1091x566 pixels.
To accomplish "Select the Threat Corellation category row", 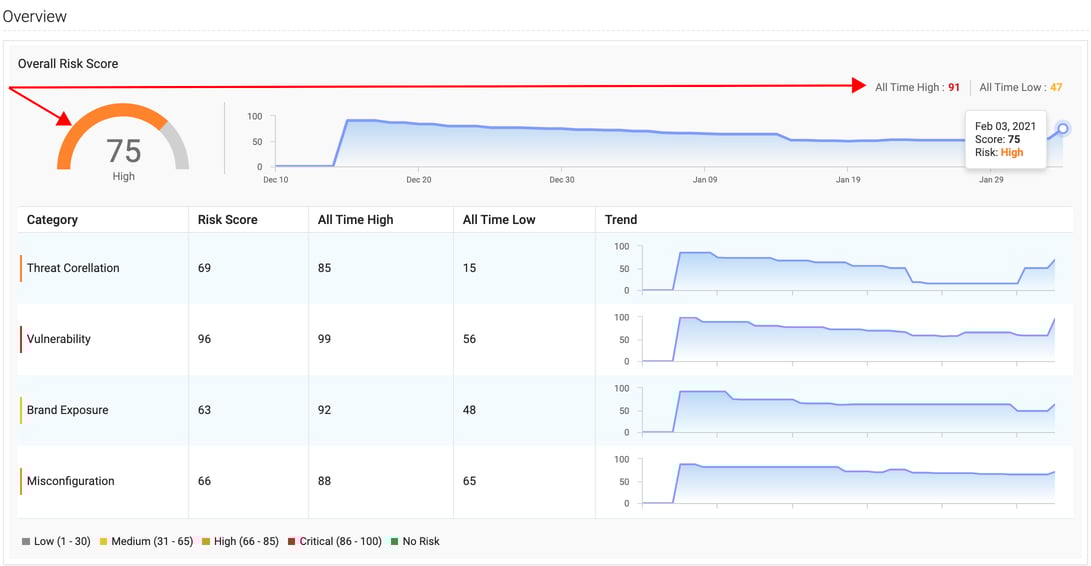I will click(73, 268).
